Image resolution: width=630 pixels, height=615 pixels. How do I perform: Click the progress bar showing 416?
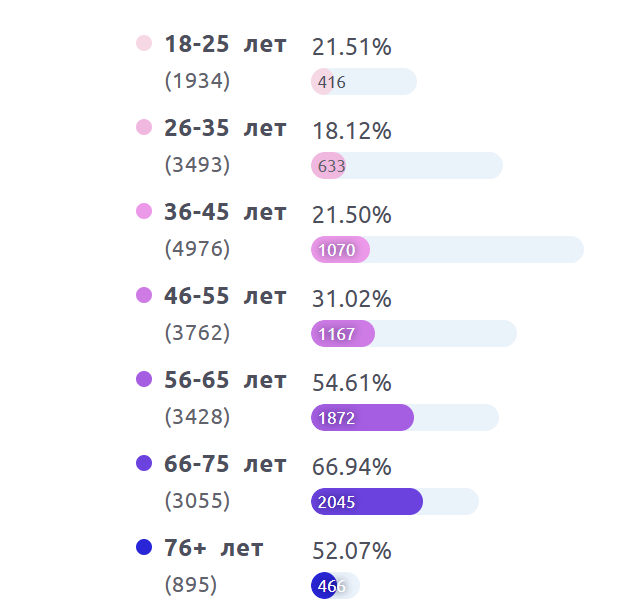click(x=364, y=82)
